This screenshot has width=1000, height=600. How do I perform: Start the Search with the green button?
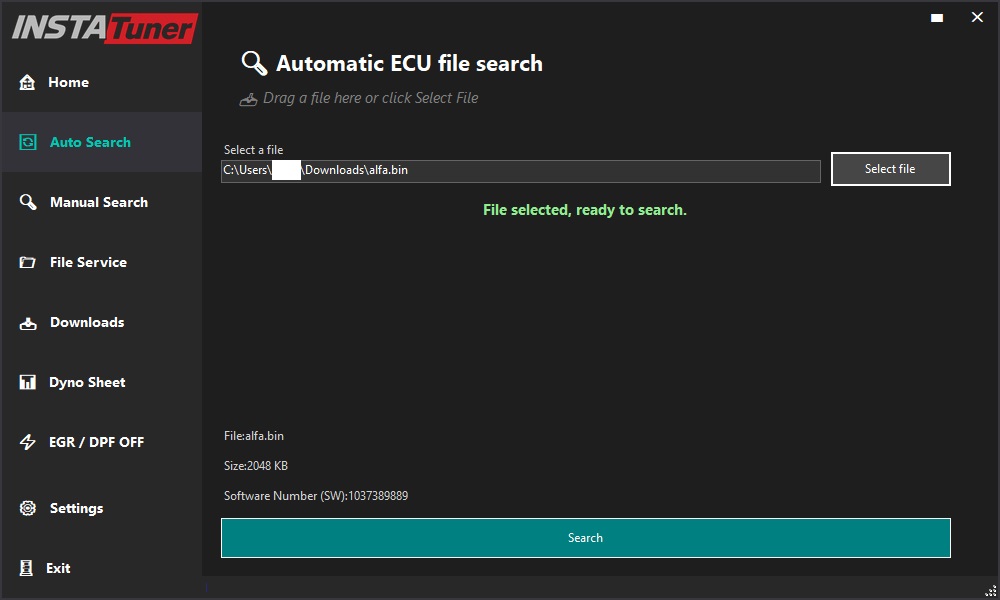tap(585, 537)
